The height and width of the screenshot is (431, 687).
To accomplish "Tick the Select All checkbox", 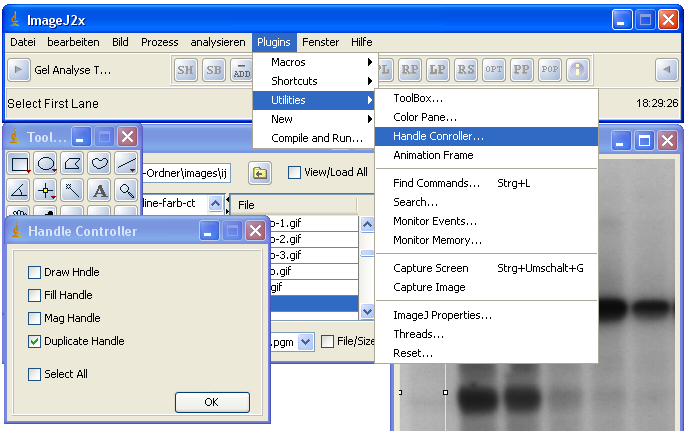I will (x=34, y=374).
